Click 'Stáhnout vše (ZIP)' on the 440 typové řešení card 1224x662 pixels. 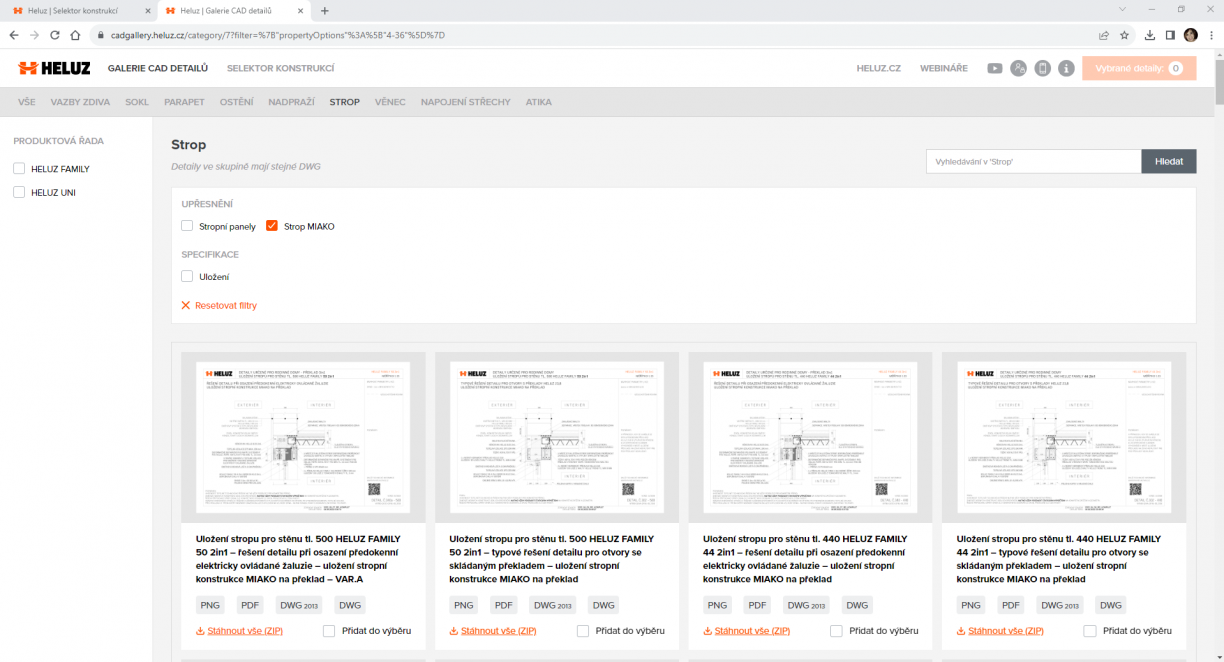1000,631
